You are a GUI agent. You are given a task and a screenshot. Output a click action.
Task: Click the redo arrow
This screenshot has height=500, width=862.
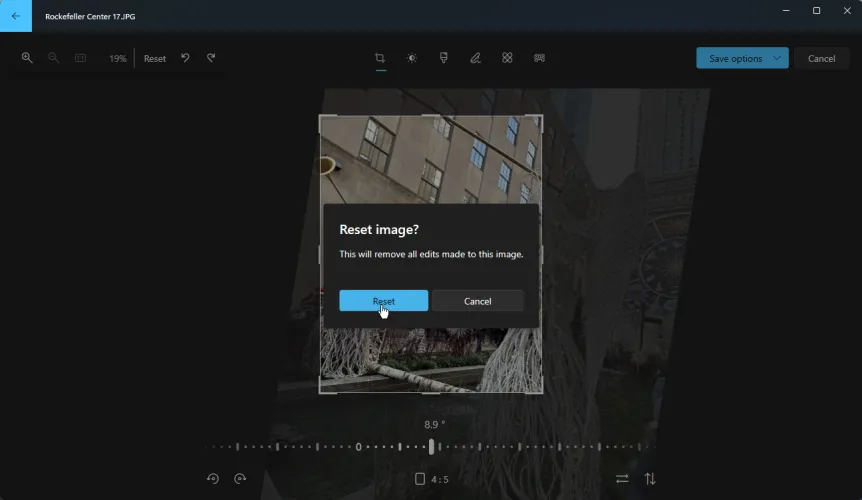click(211, 58)
